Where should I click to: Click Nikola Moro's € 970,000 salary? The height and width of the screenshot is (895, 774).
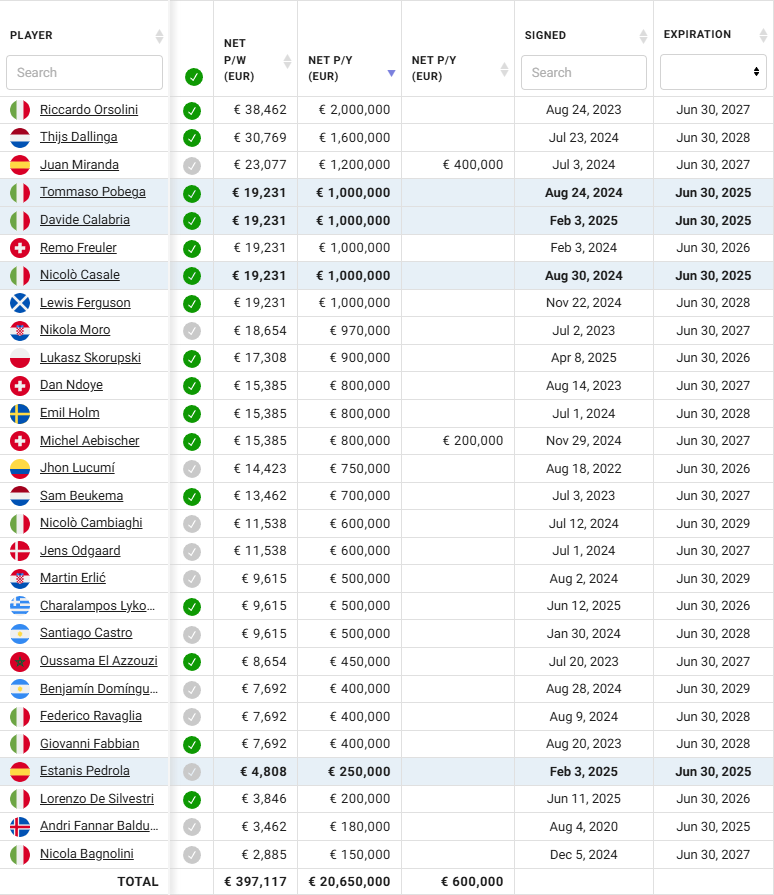(360, 330)
